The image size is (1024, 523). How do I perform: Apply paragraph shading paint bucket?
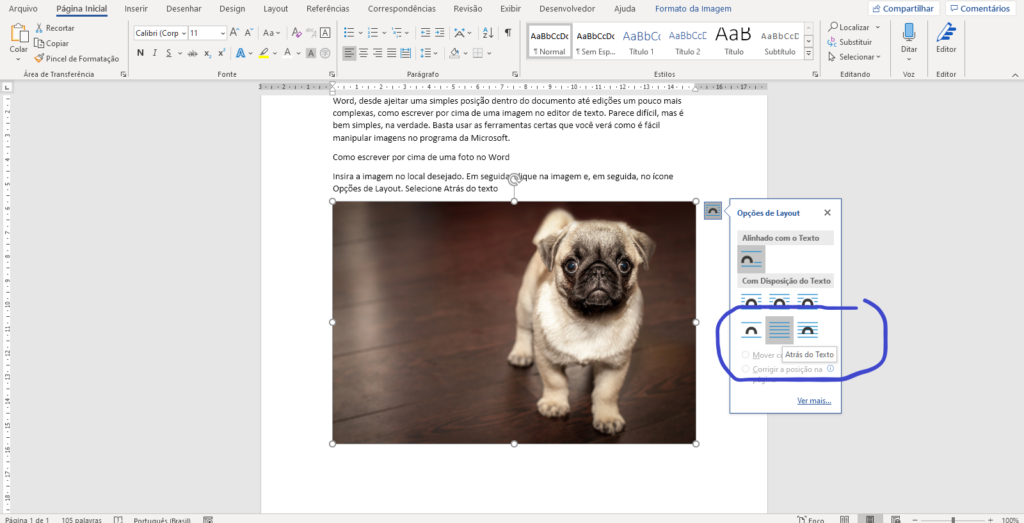coord(455,53)
